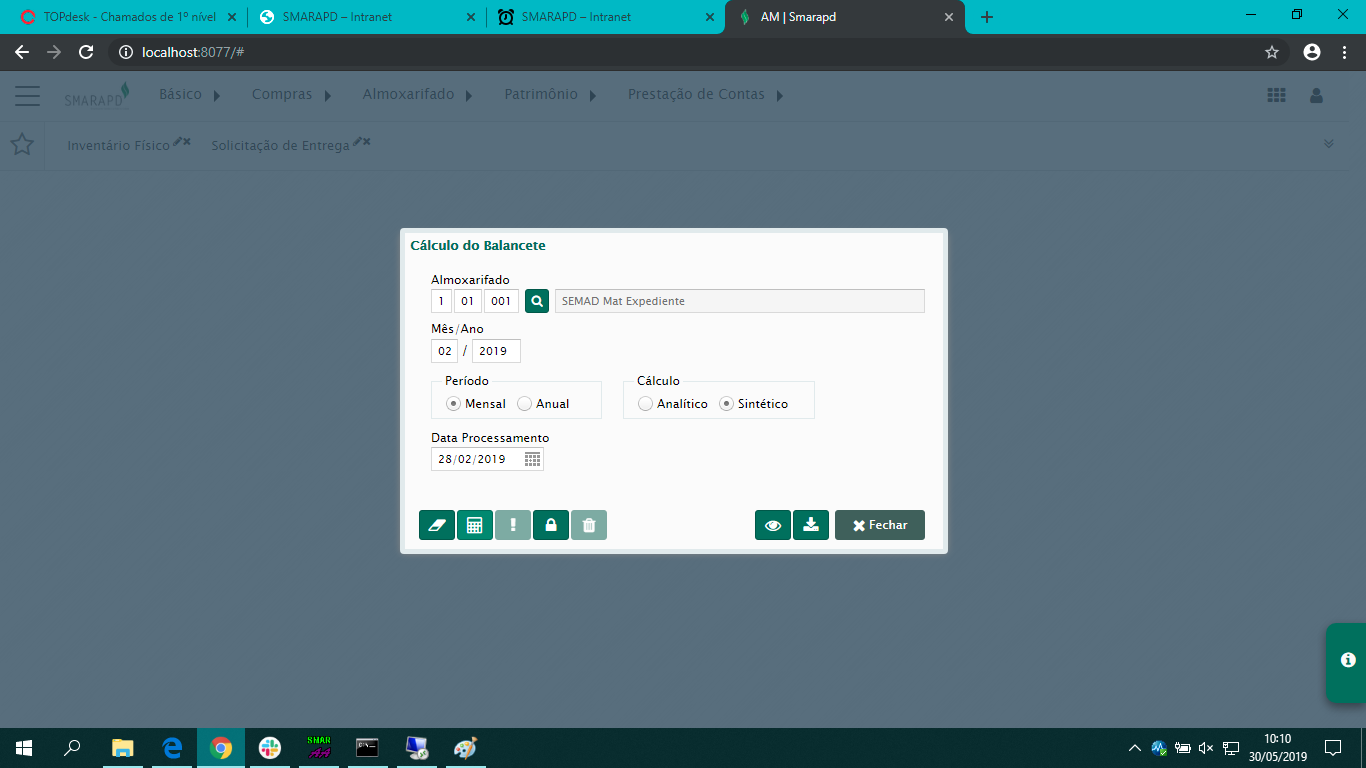This screenshot has width=1366, height=768.
Task: Select the Sintético calculation radio button
Action: [x=727, y=404]
